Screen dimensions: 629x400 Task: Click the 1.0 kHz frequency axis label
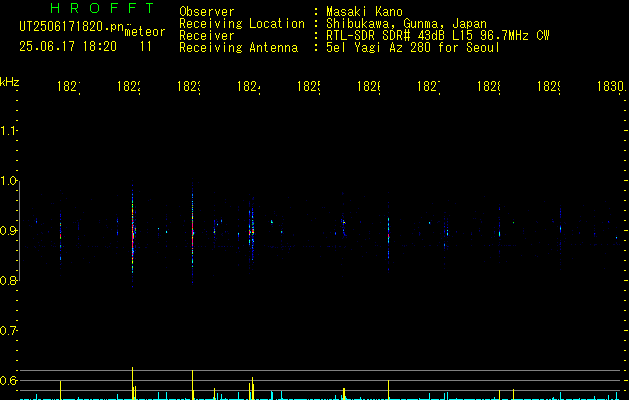coord(8,181)
